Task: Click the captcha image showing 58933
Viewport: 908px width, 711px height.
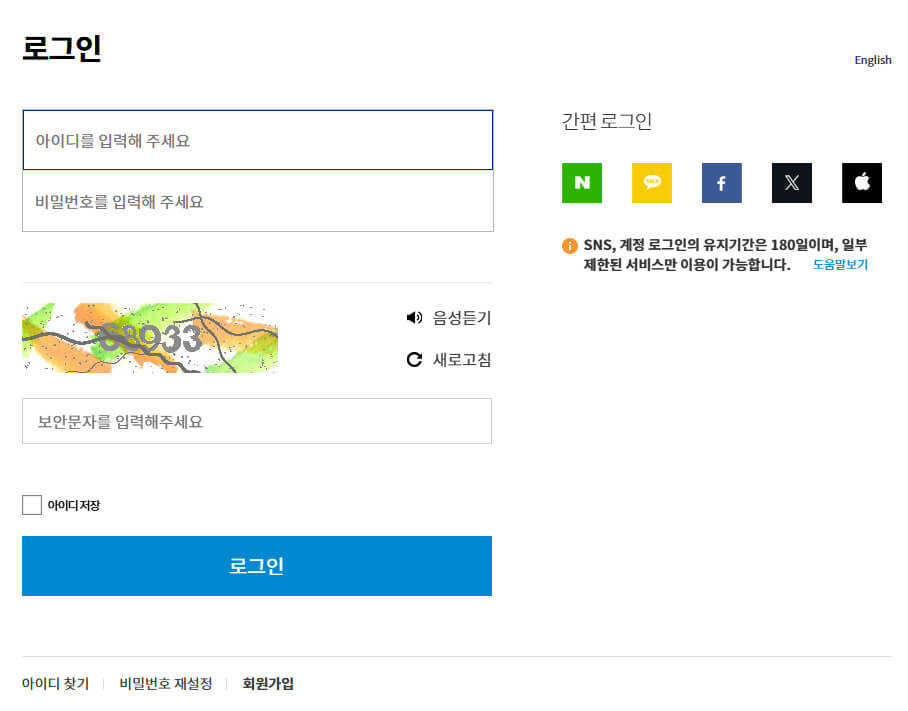Action: 150,338
